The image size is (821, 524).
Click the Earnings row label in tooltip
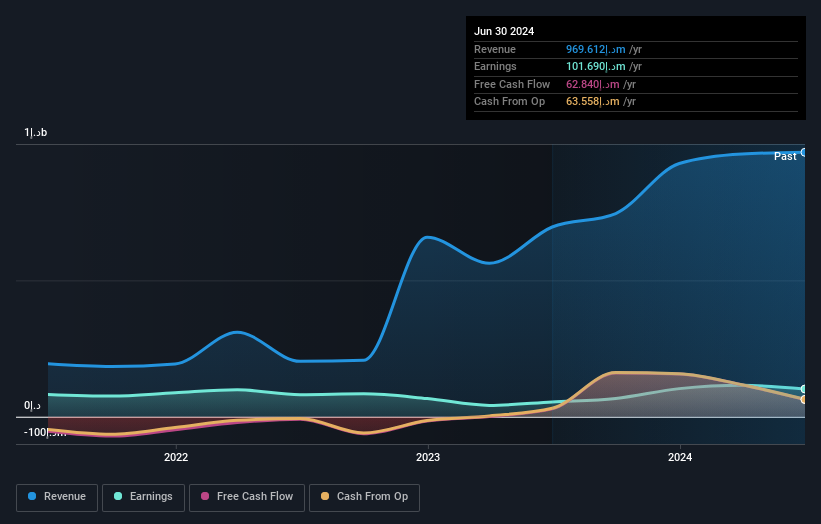tap(495, 66)
